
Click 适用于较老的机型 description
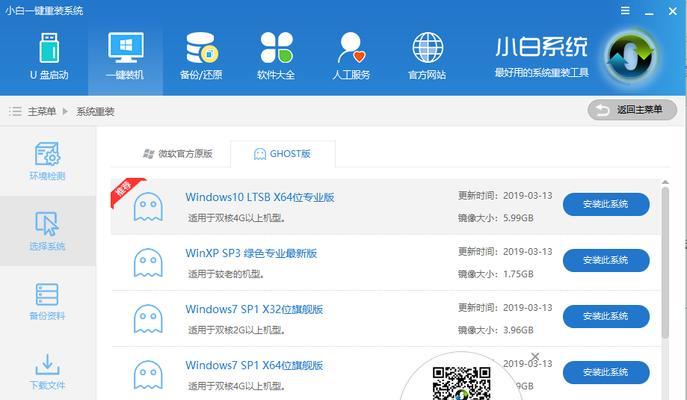click(x=226, y=274)
